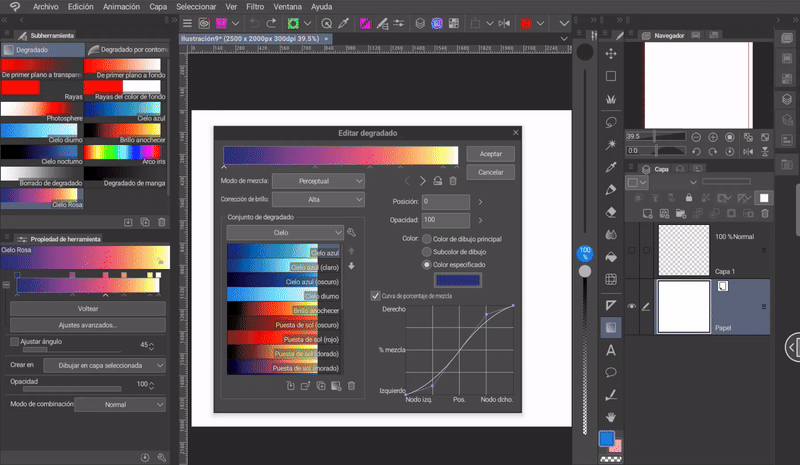This screenshot has height=465, width=800.
Task: Switch to 'Degradado por contorno' tab
Action: coord(126,49)
